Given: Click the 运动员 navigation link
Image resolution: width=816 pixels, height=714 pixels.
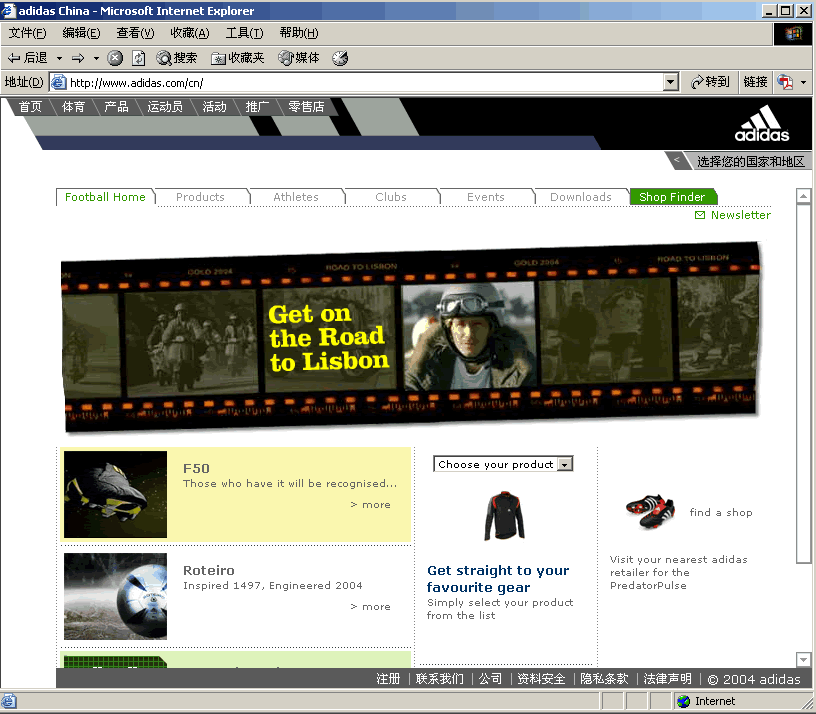Looking at the screenshot, I should coord(165,107).
